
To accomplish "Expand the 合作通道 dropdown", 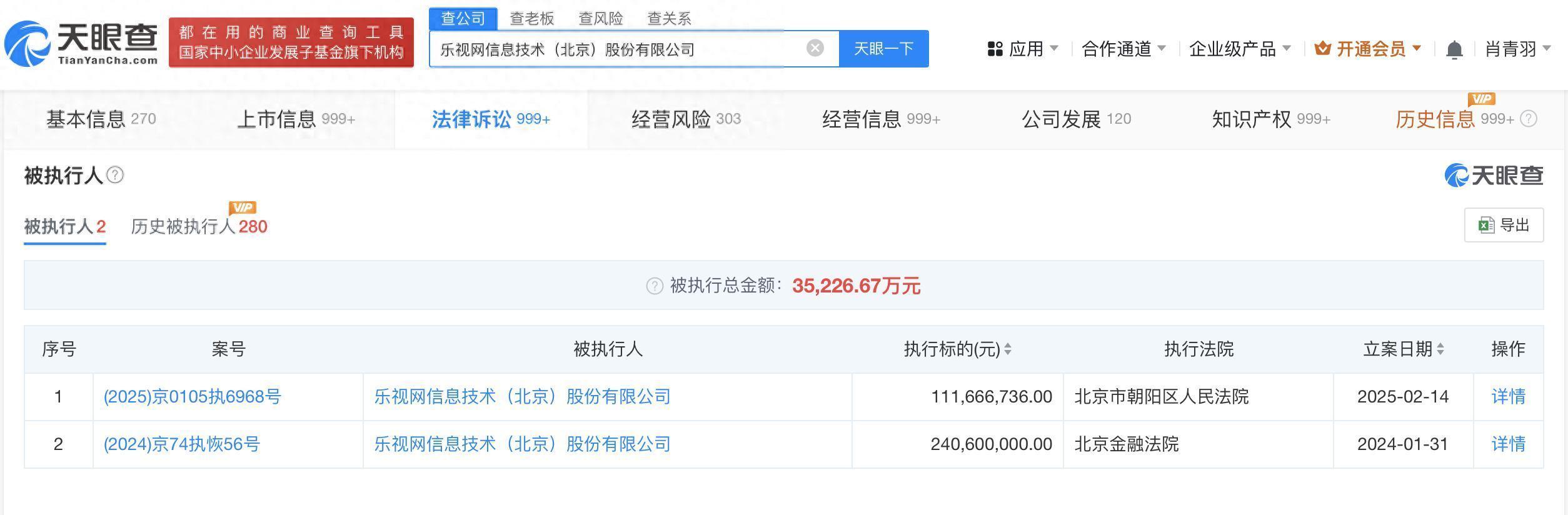I will pos(1123,49).
